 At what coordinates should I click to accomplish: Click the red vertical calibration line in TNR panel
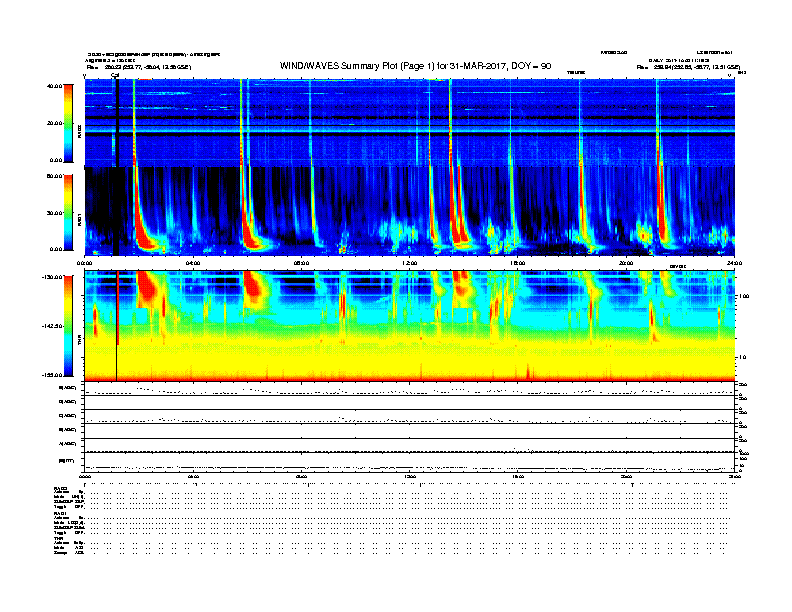[118, 308]
